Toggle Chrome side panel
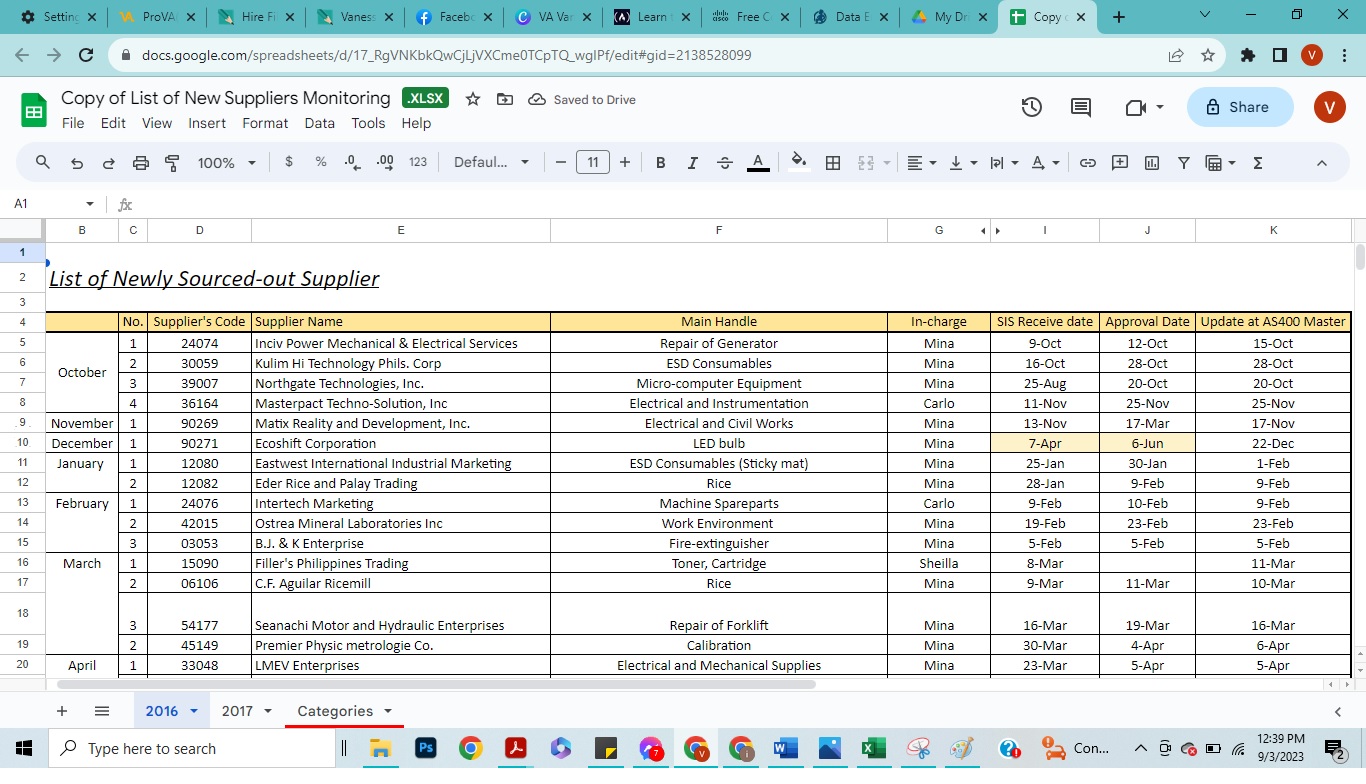 (x=1280, y=55)
